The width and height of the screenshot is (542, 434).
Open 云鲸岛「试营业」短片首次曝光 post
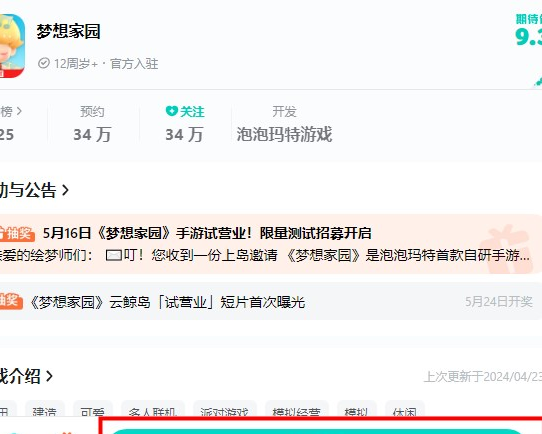pyautogui.click(x=168, y=302)
